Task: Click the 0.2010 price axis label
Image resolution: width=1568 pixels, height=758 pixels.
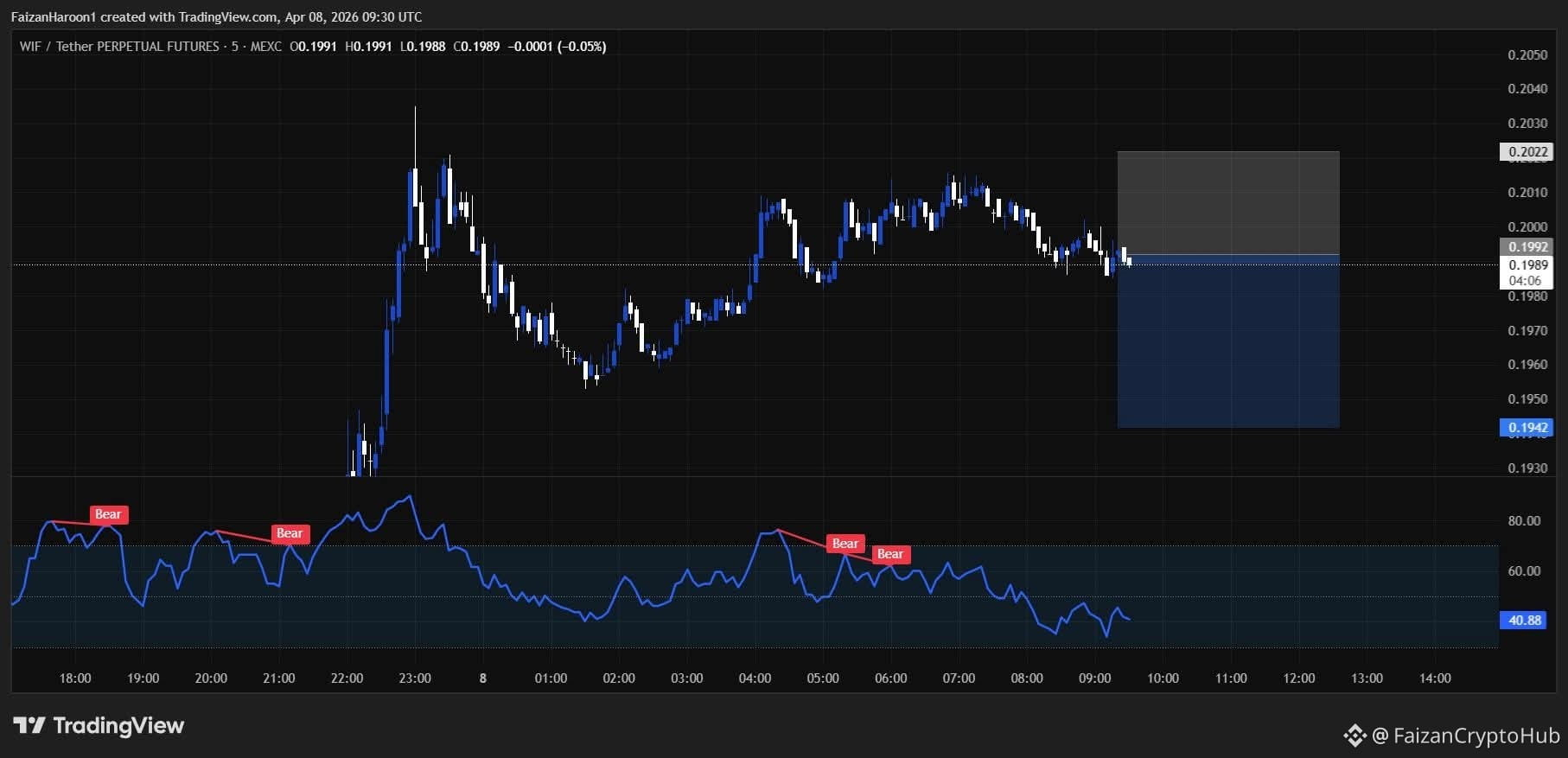Action: coord(1527,193)
